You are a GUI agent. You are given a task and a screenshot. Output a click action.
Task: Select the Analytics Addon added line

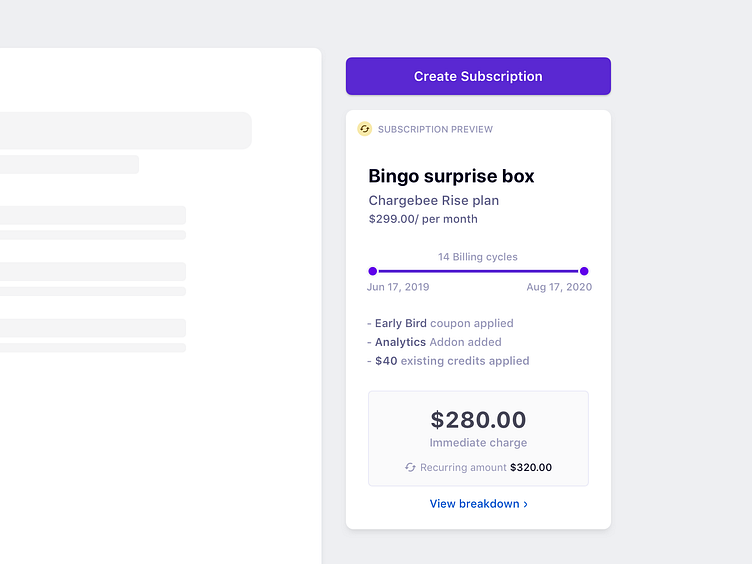coord(438,342)
